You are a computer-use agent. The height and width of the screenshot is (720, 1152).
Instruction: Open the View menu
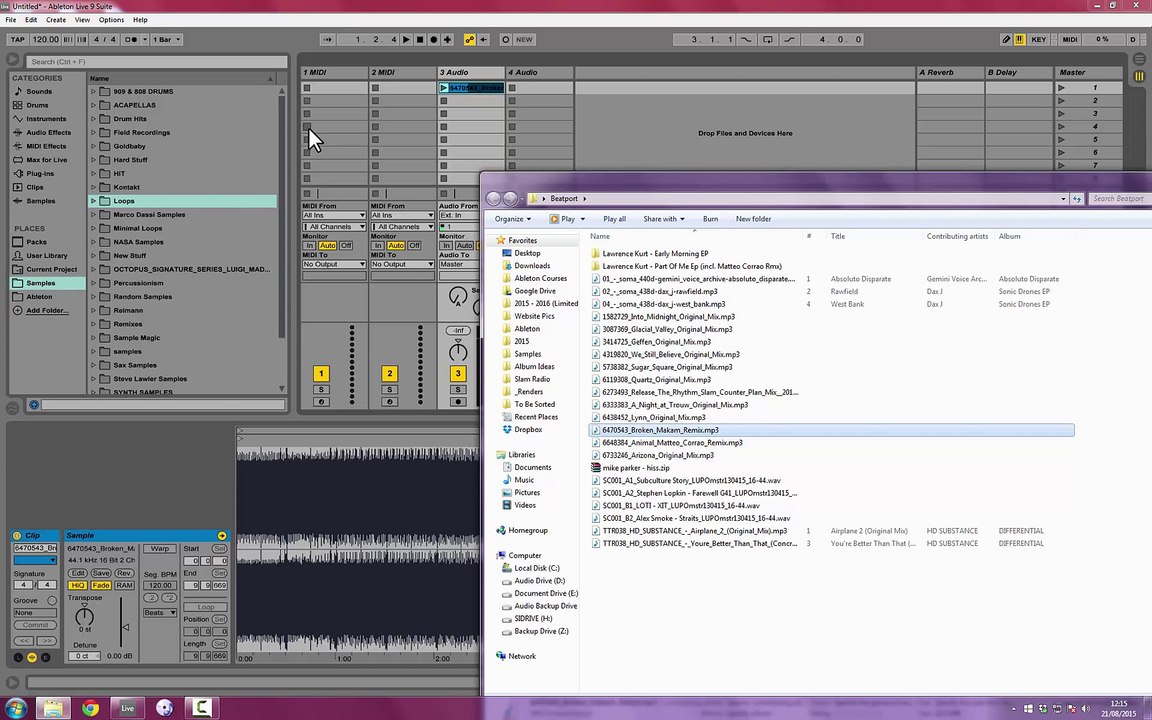(82, 20)
